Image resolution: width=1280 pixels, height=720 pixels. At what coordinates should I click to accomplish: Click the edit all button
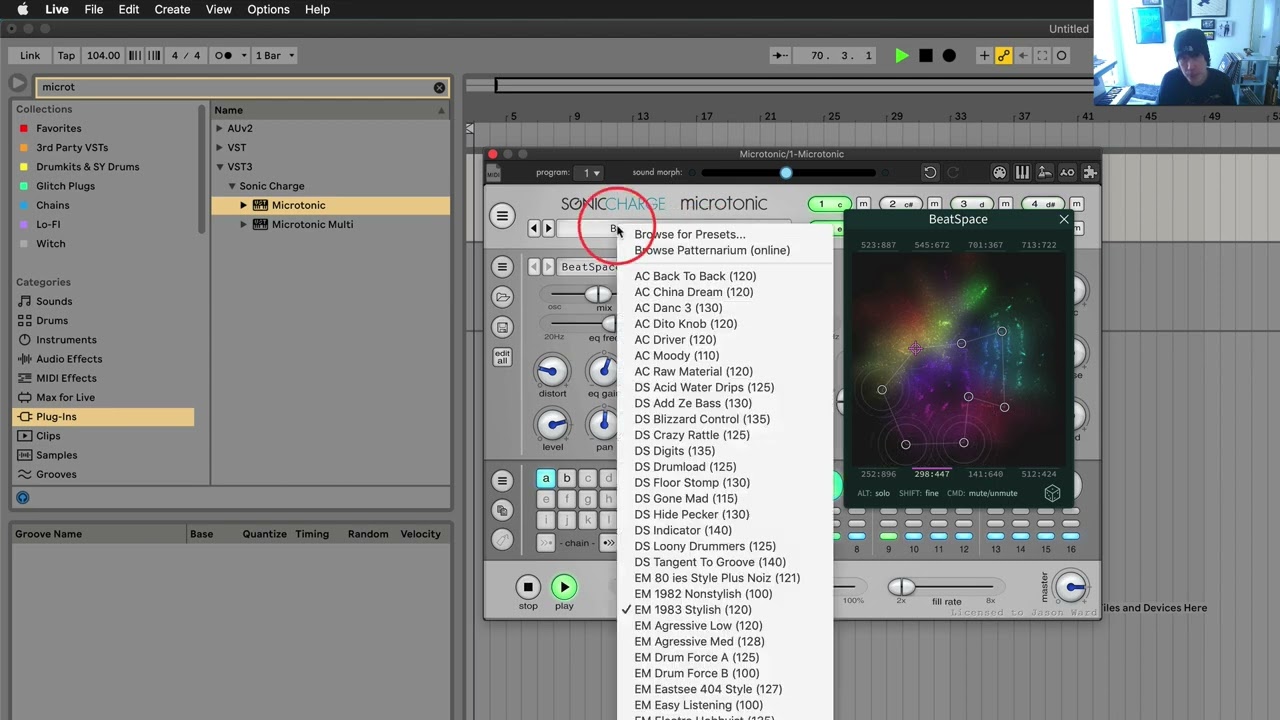point(503,357)
